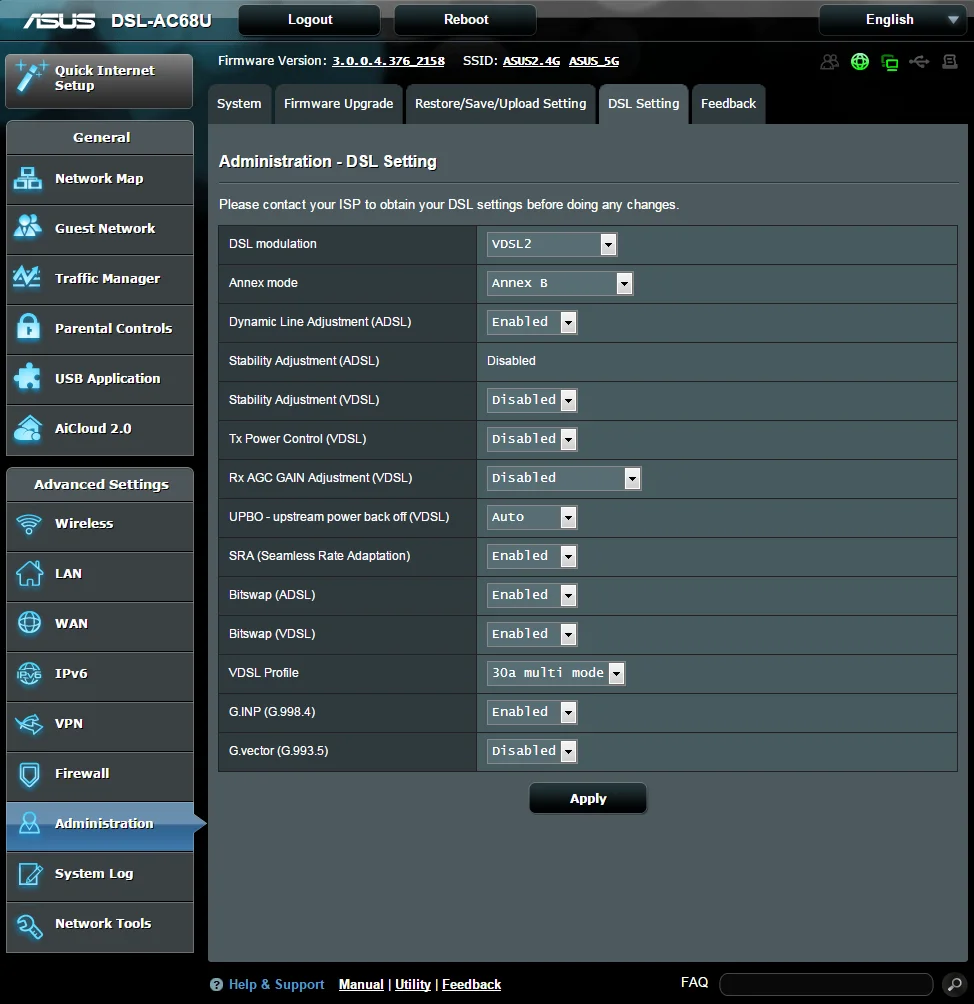
Task: Click the Firewall shield icon
Action: coord(29,773)
